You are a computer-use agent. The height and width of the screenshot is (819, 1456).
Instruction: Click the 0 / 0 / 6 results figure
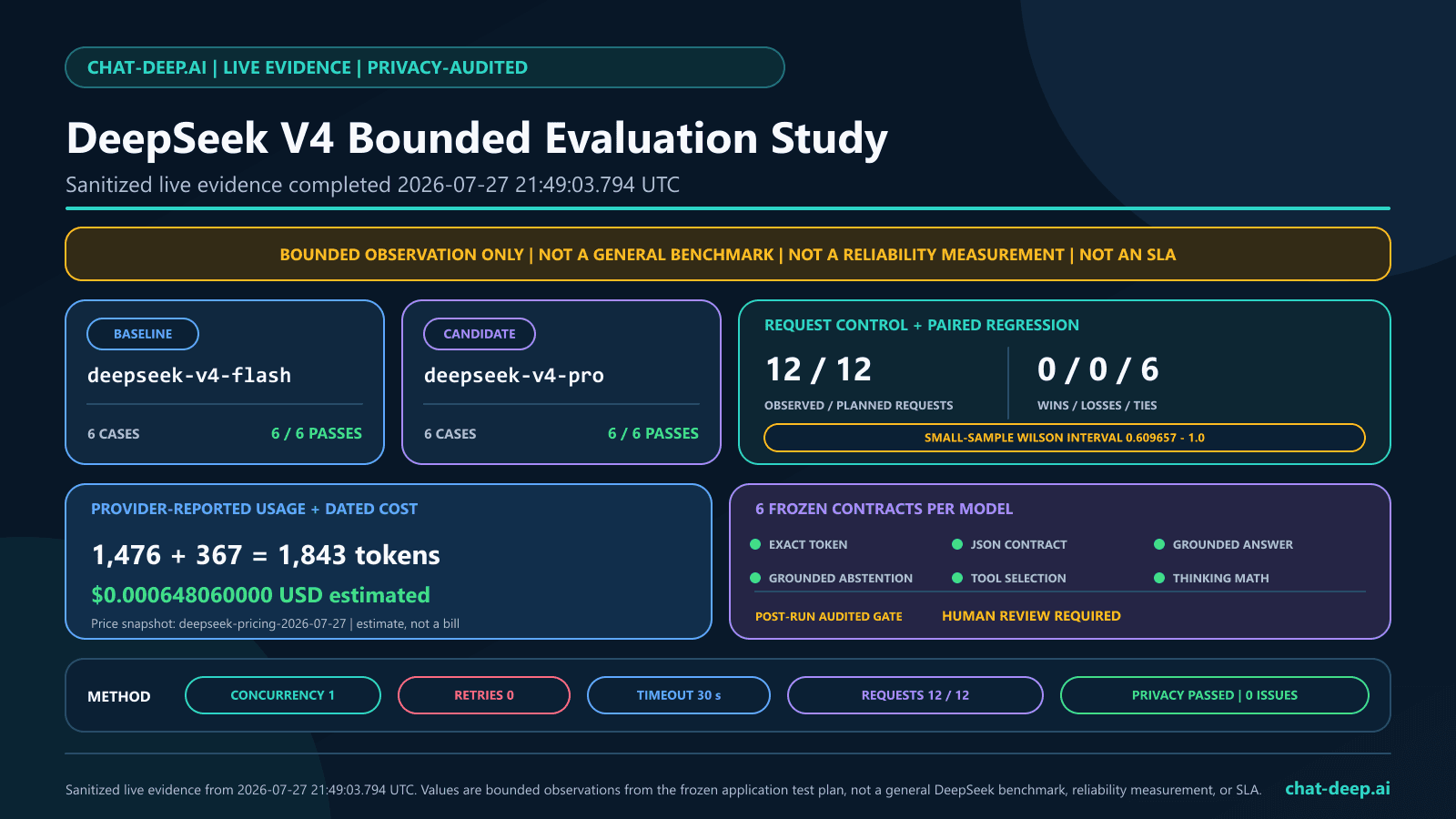click(x=1098, y=369)
